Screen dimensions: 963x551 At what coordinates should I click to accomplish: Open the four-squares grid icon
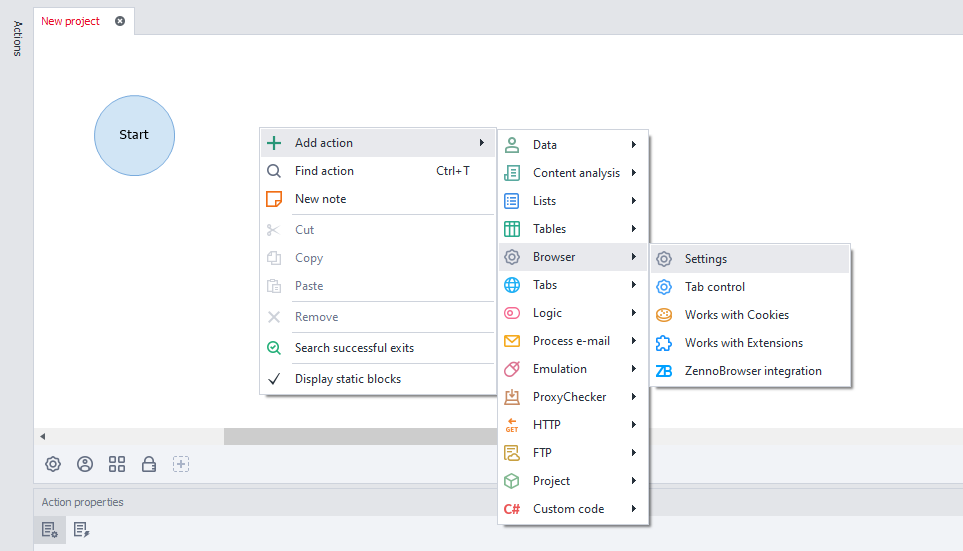[x=117, y=464]
